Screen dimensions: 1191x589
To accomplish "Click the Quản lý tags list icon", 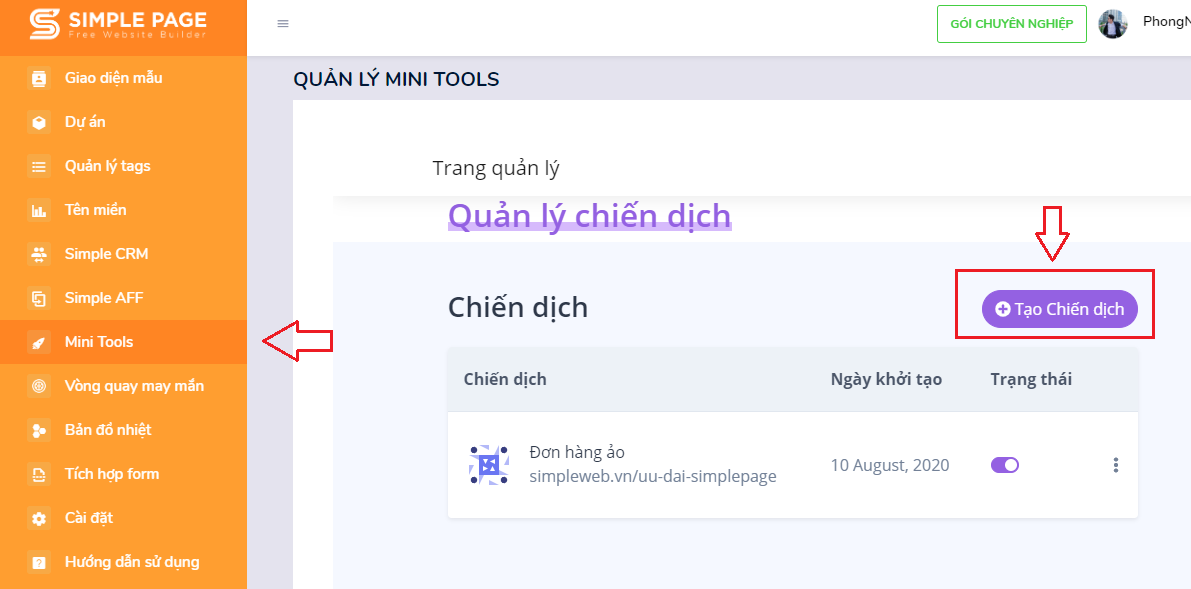I will click(x=39, y=166).
